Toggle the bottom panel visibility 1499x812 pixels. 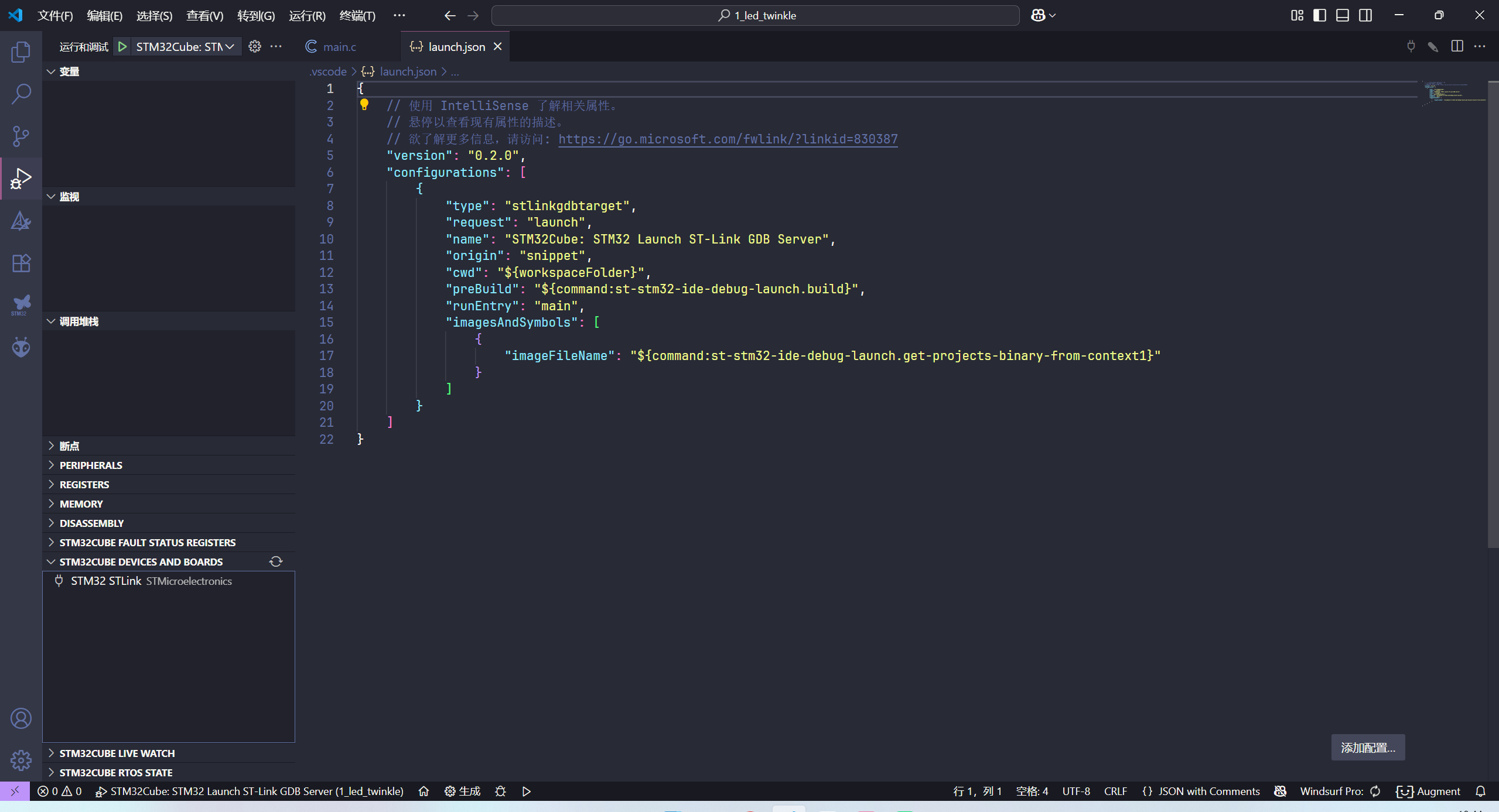tap(1342, 15)
